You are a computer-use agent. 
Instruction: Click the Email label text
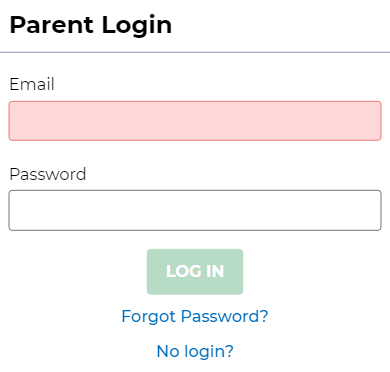tap(32, 84)
